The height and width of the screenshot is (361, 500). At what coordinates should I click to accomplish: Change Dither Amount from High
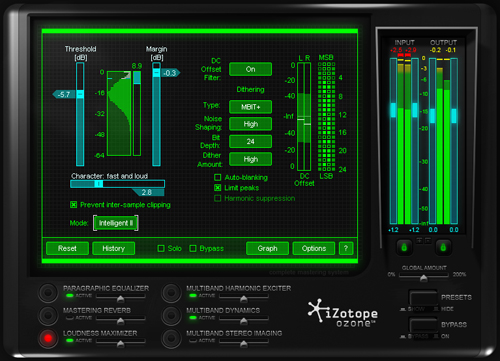(x=250, y=159)
